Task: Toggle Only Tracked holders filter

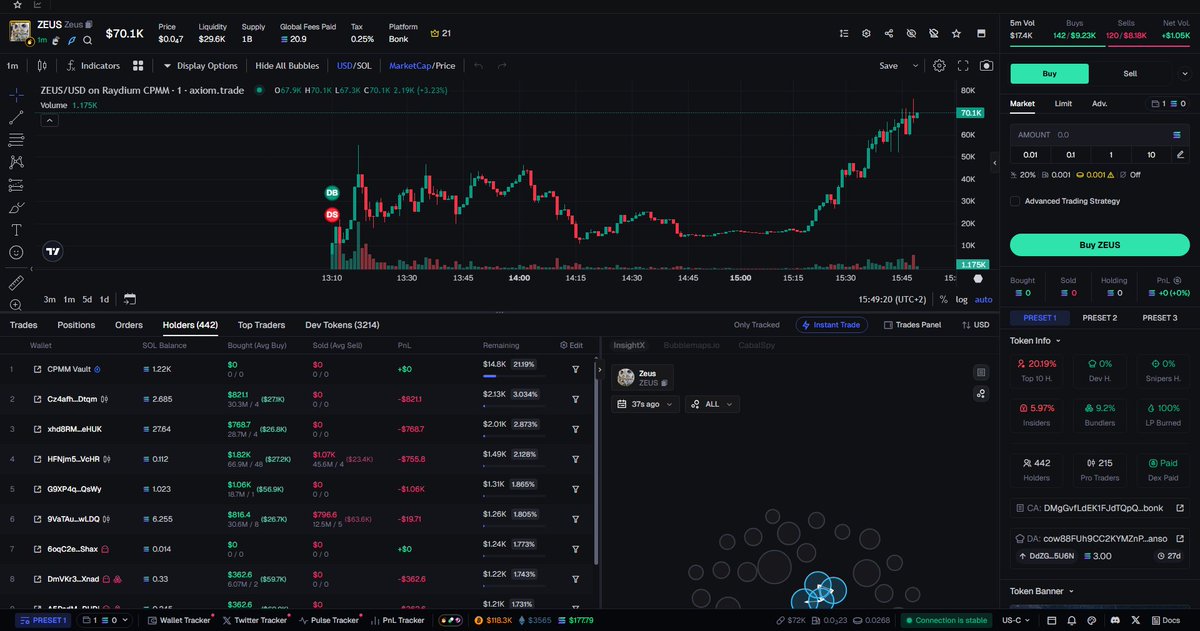Action: [757, 325]
